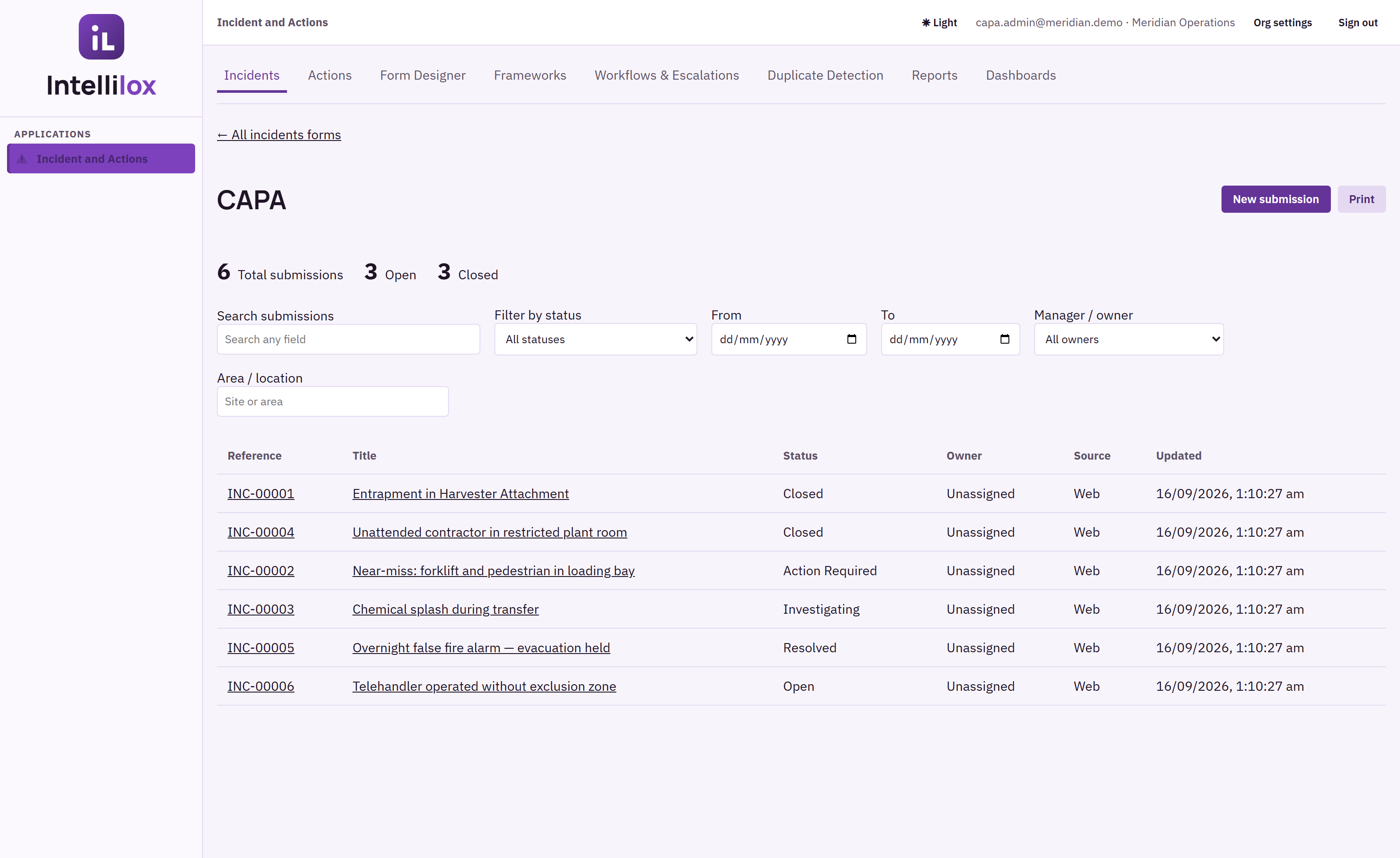This screenshot has width=1400, height=858.
Task: Click Open status of INC-00006
Action: pos(798,686)
